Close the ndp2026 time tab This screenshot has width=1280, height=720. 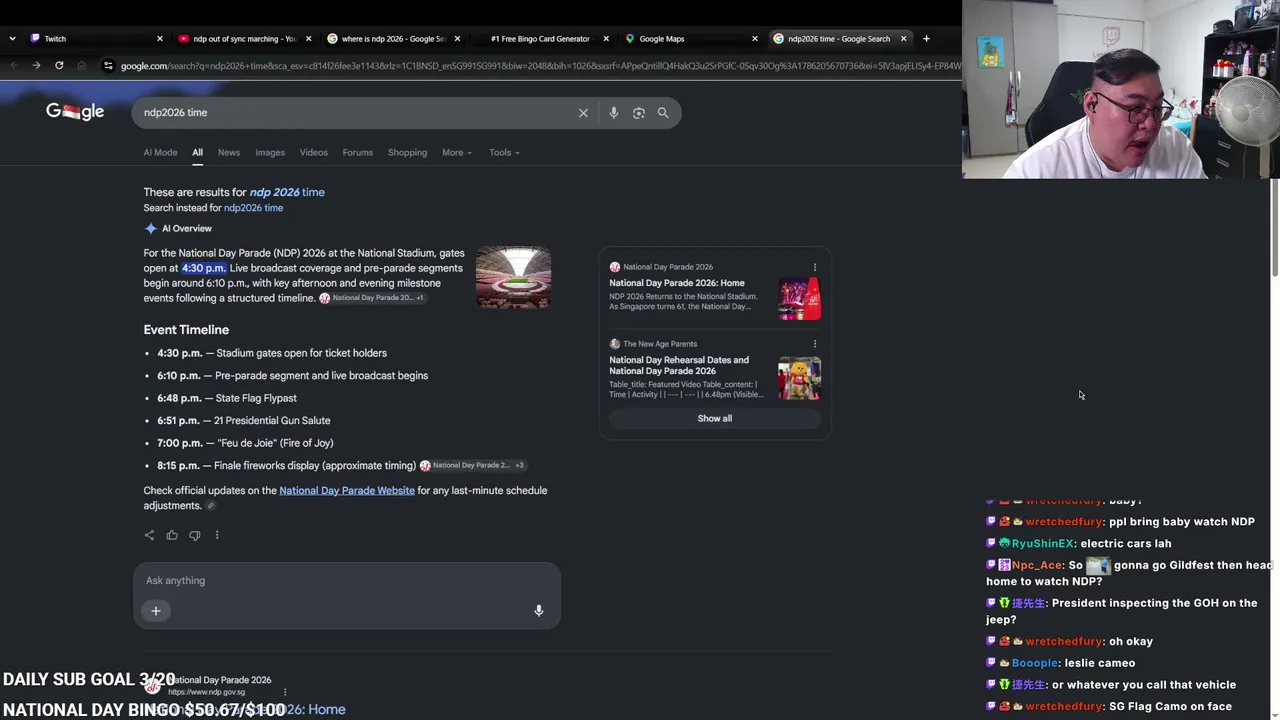click(903, 39)
